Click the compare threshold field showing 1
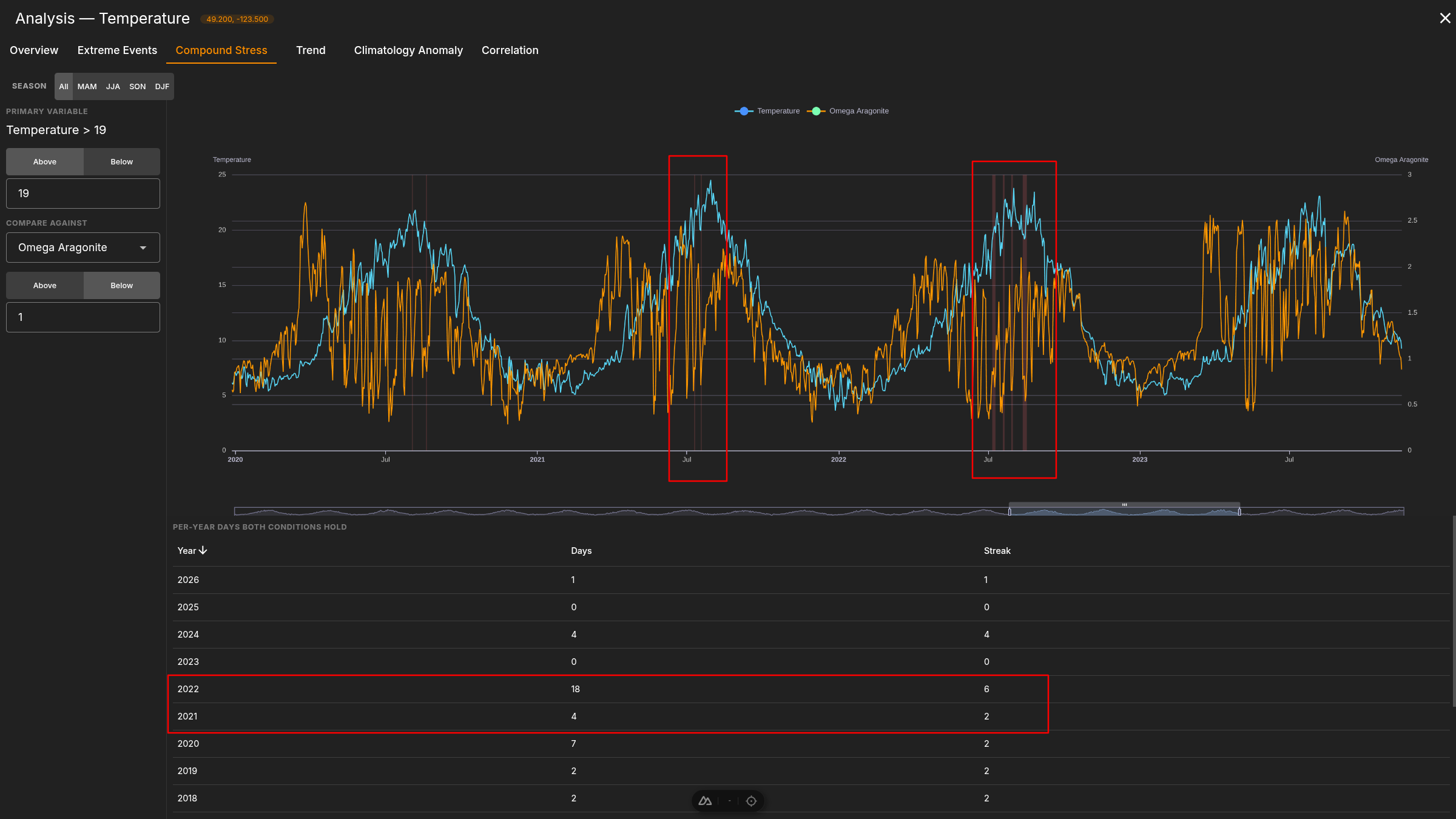Screen dimensions: 1456x819 [83, 317]
